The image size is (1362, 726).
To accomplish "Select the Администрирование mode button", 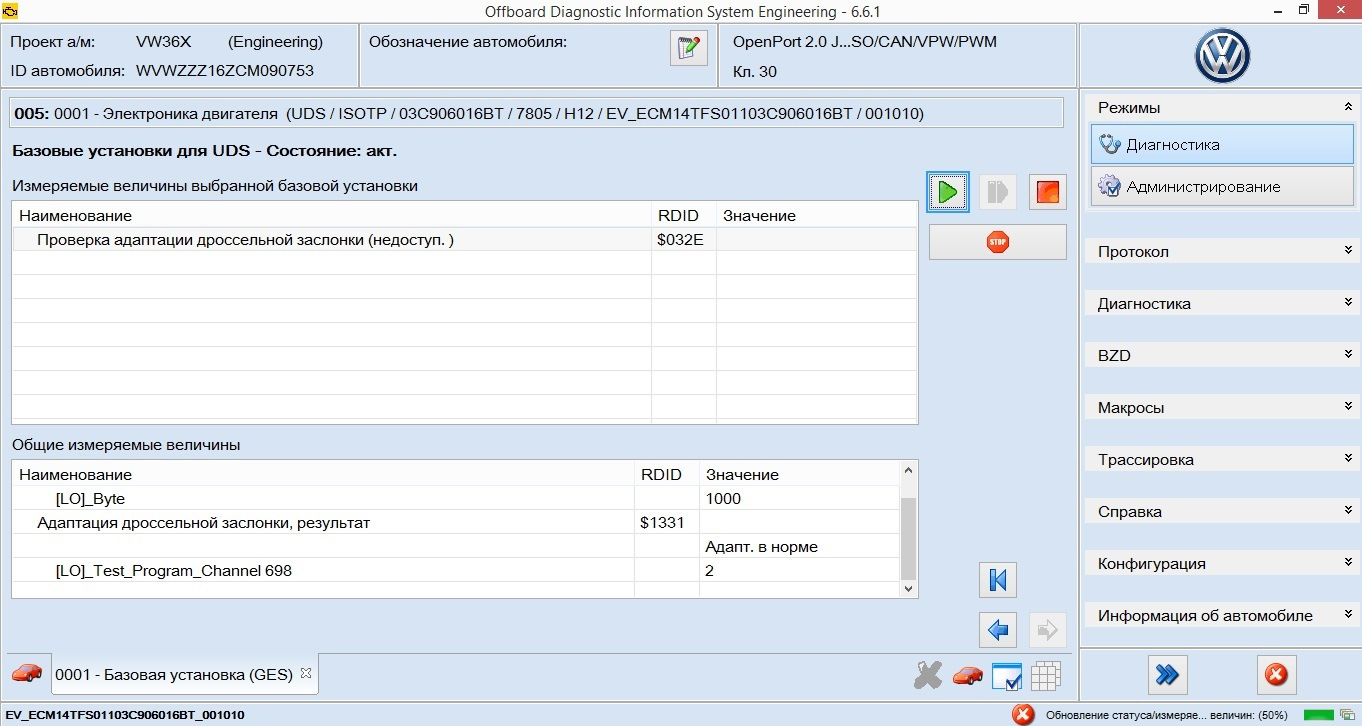I will (x=1222, y=186).
